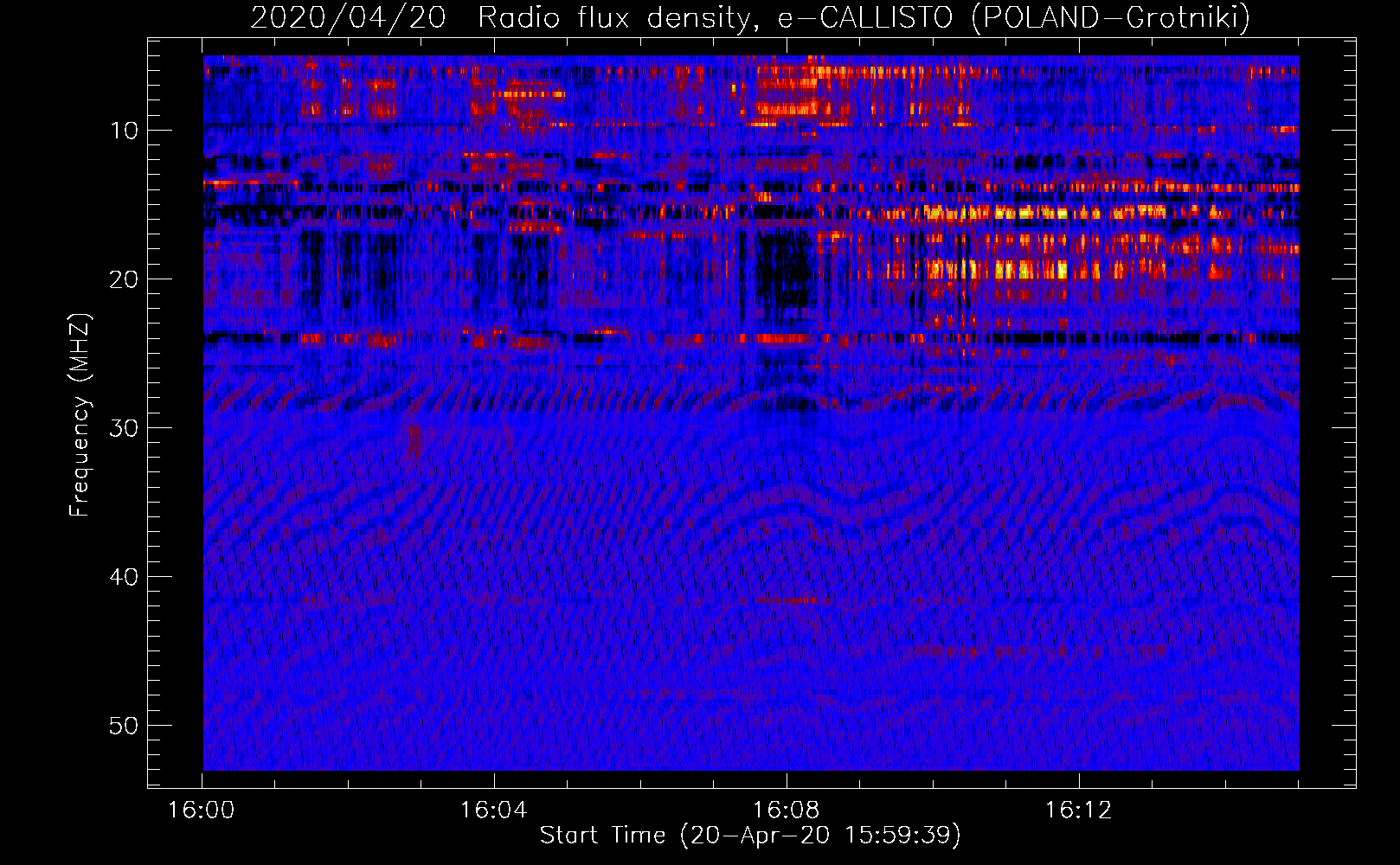This screenshot has height=865, width=1400.
Task: Click the "Frequency (MHZ)" y-axis label
Action: (x=79, y=415)
